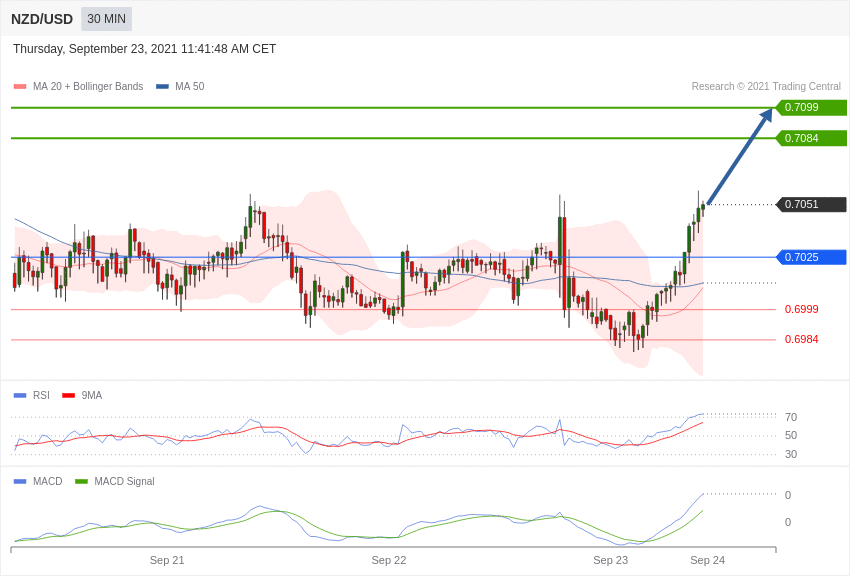
Task: Click the 9MA legend label
Action: (92, 396)
